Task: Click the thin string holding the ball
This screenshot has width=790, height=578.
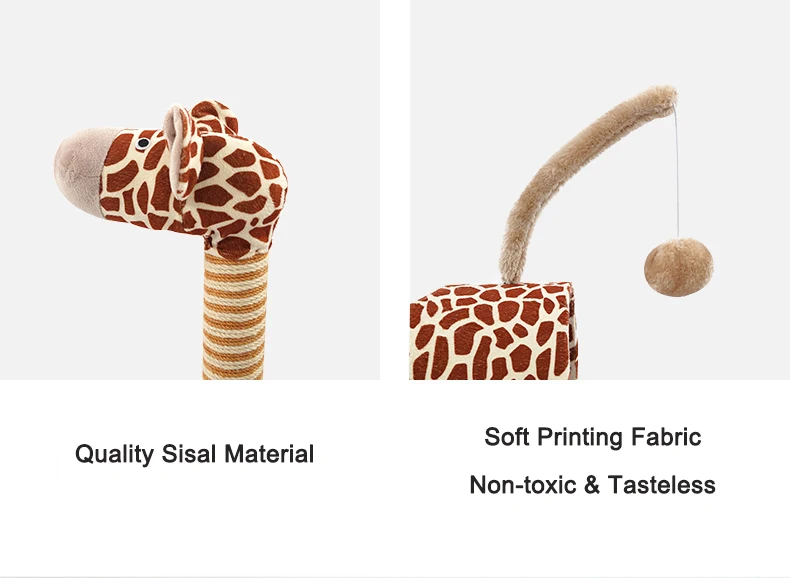Action: [677, 172]
